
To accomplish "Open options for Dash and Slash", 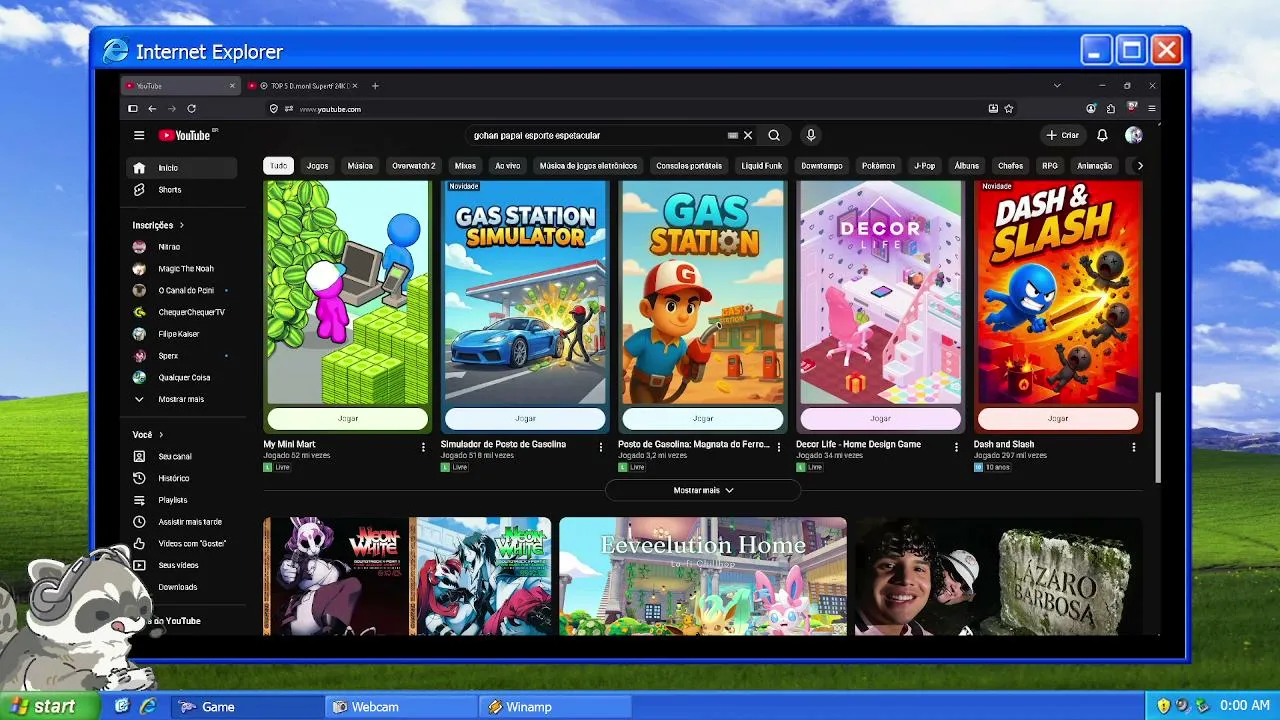I will (x=1133, y=447).
